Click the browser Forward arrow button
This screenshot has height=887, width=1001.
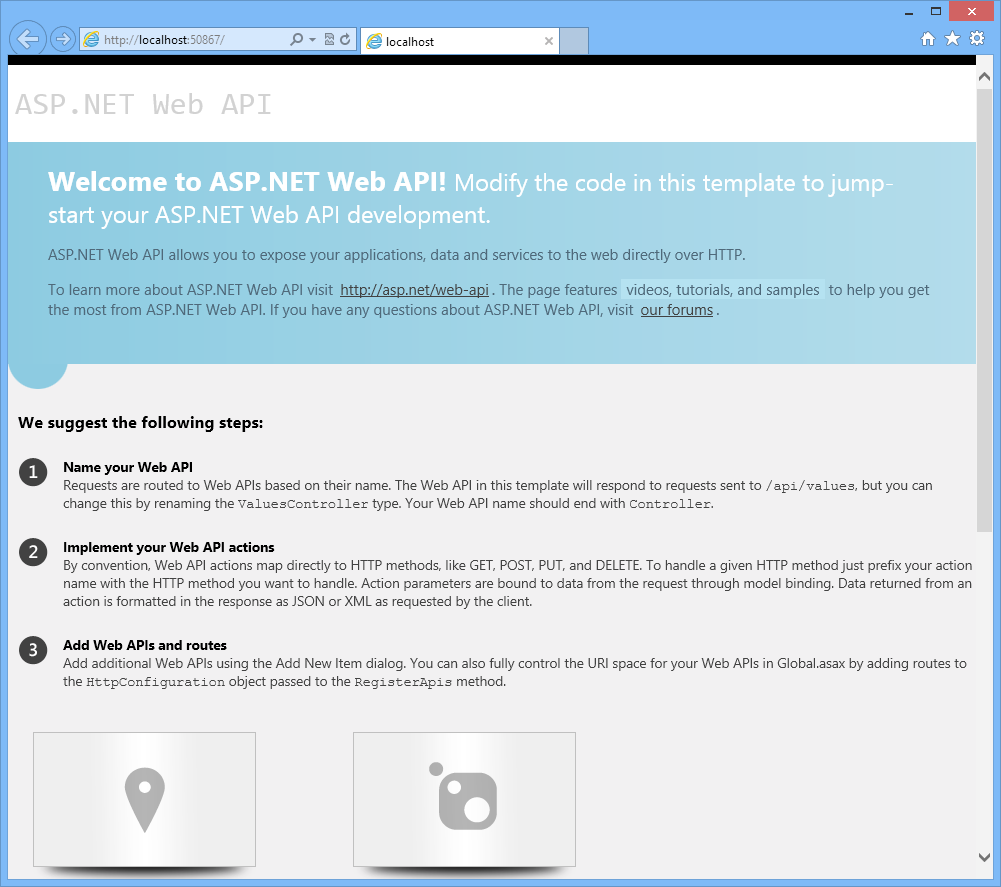pyautogui.click(x=62, y=40)
